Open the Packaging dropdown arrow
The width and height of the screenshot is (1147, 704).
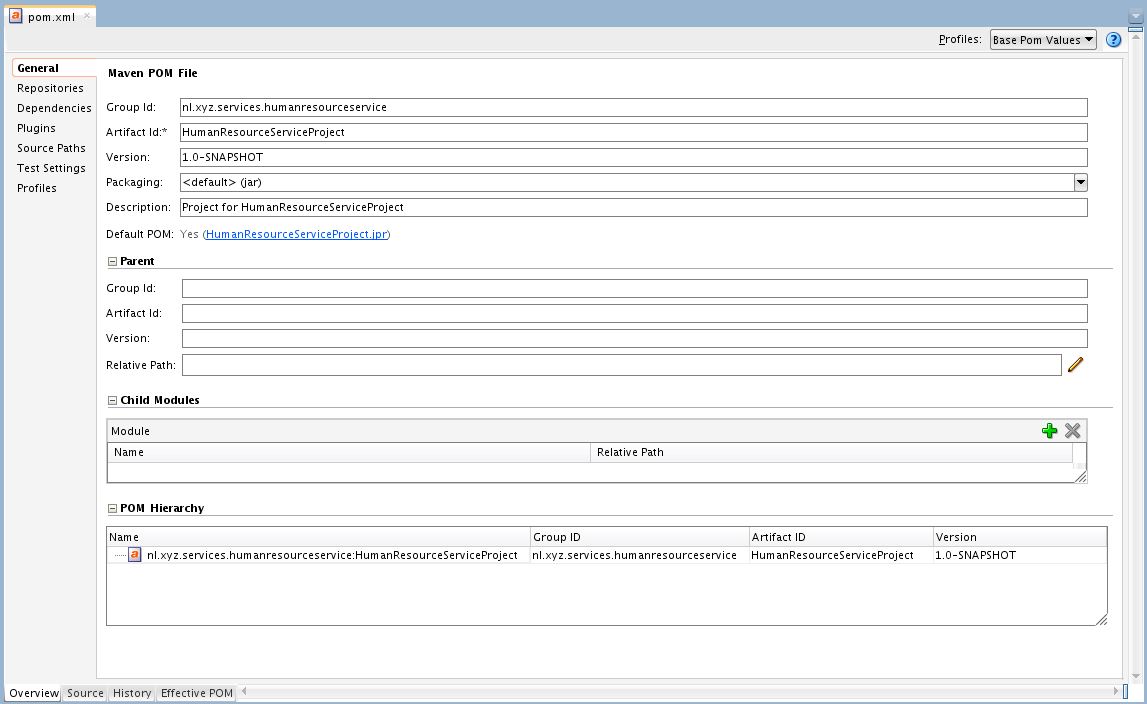point(1080,182)
